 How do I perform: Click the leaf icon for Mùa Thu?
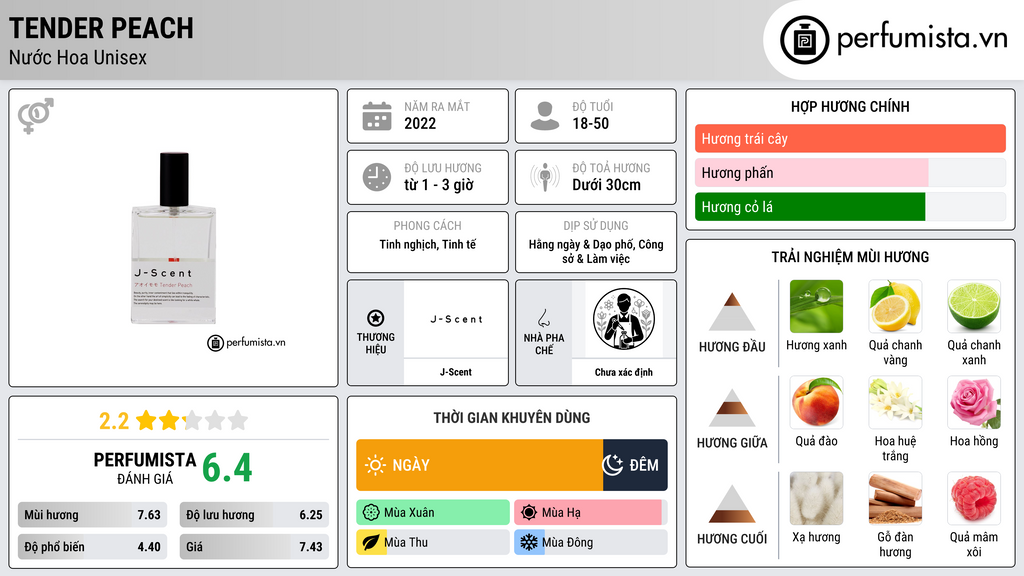(x=371, y=542)
